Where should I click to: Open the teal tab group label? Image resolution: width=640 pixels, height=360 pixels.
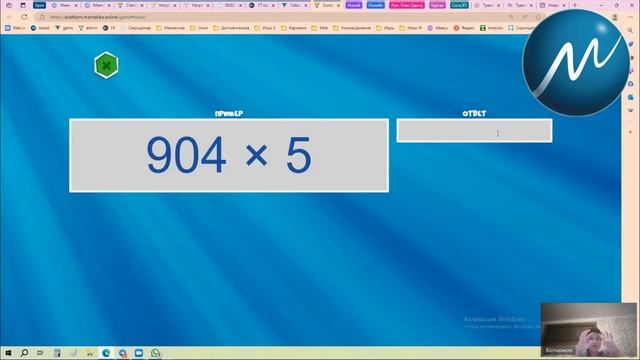point(459,5)
